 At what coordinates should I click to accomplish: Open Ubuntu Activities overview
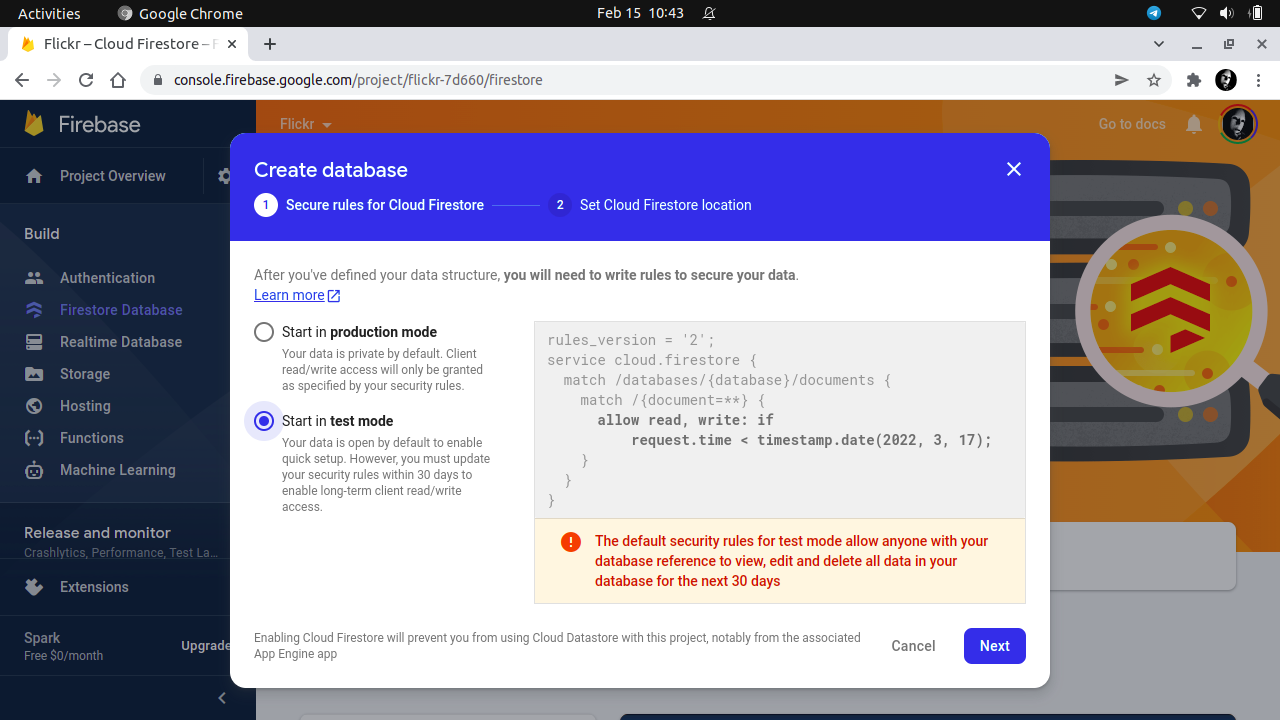(49, 13)
